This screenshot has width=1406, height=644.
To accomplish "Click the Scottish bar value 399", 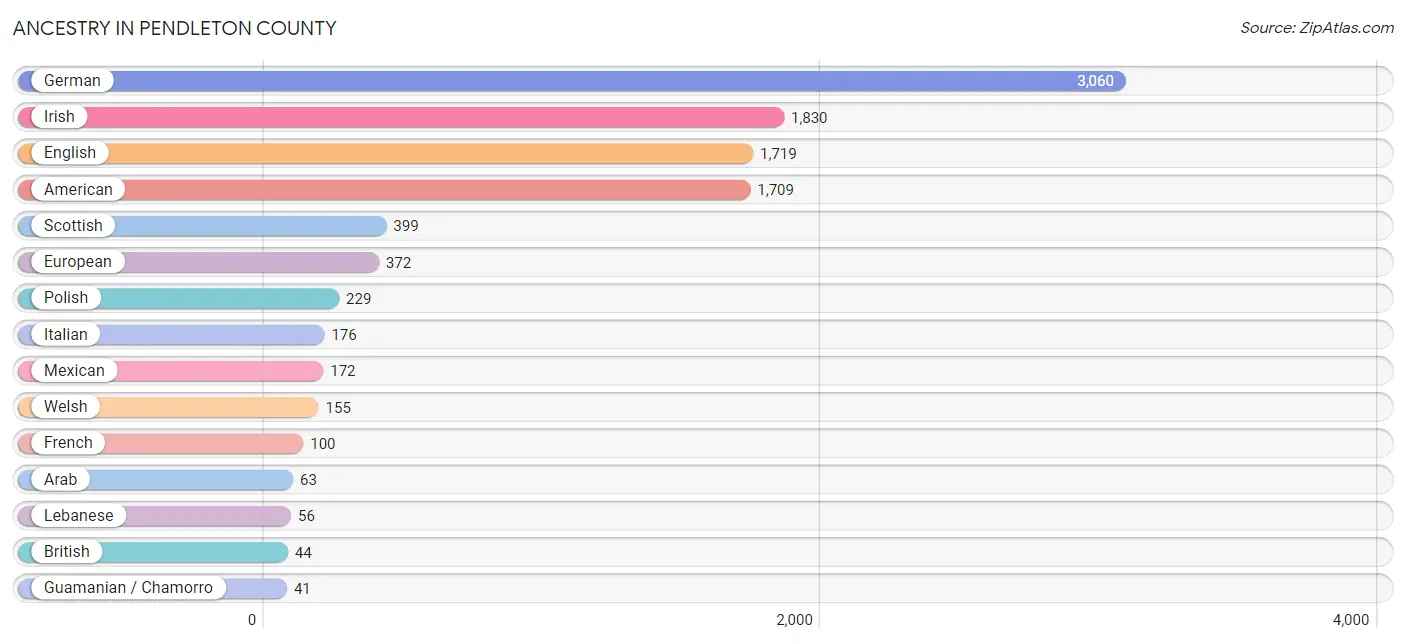I will click(x=406, y=226).
